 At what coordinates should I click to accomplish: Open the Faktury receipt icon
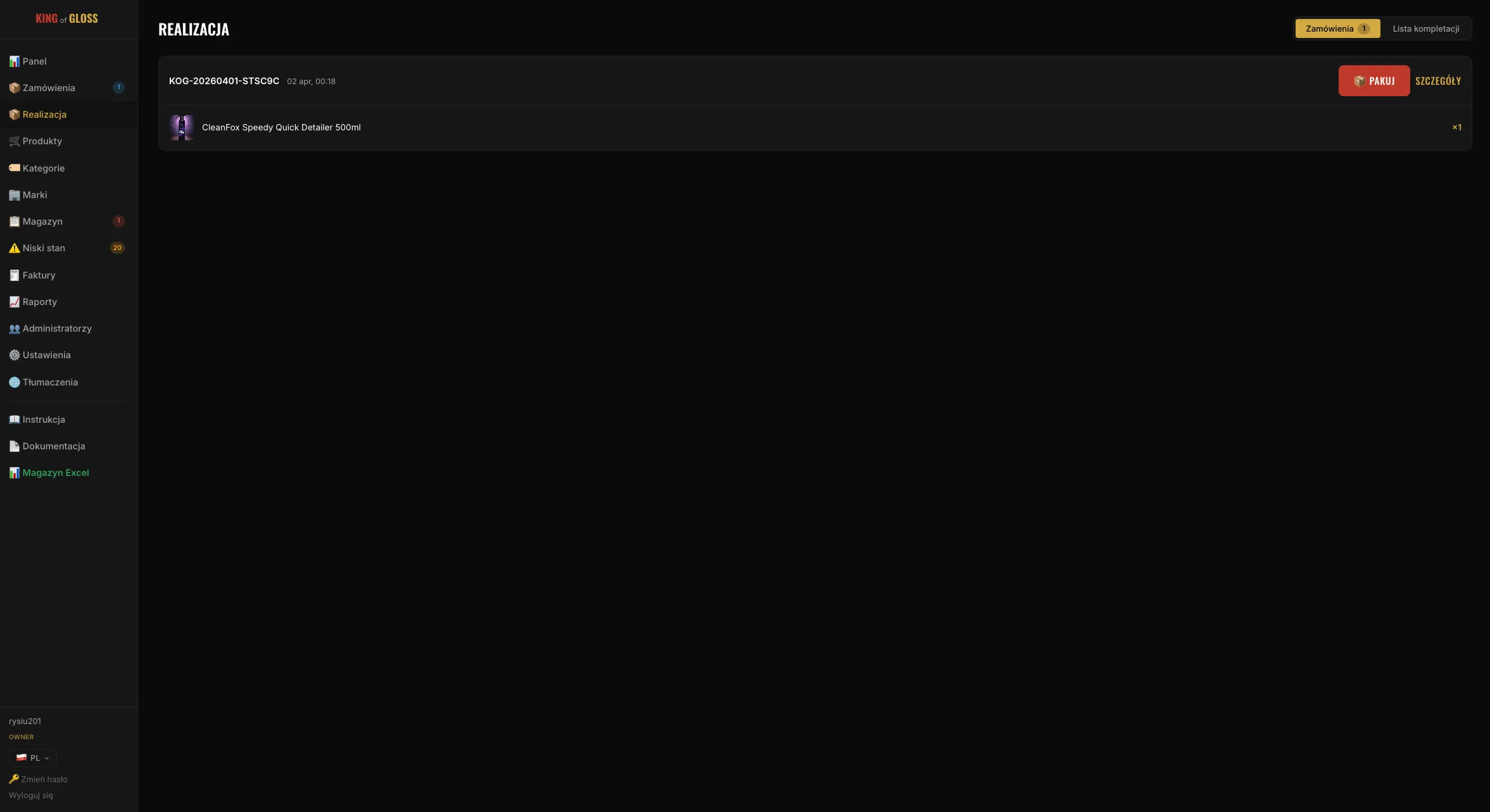[x=14, y=275]
